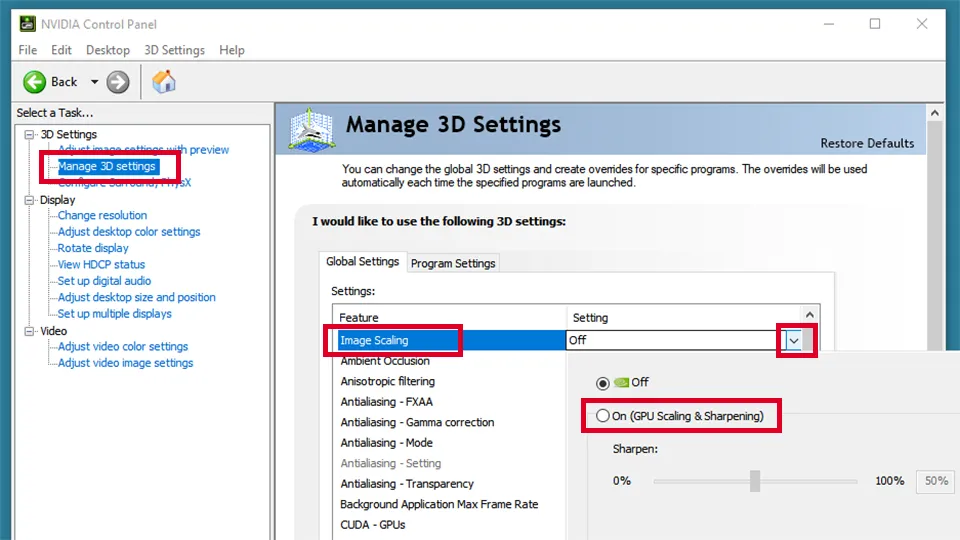This screenshot has height=540, width=960.
Task: Open the File menu
Action: [x=28, y=50]
